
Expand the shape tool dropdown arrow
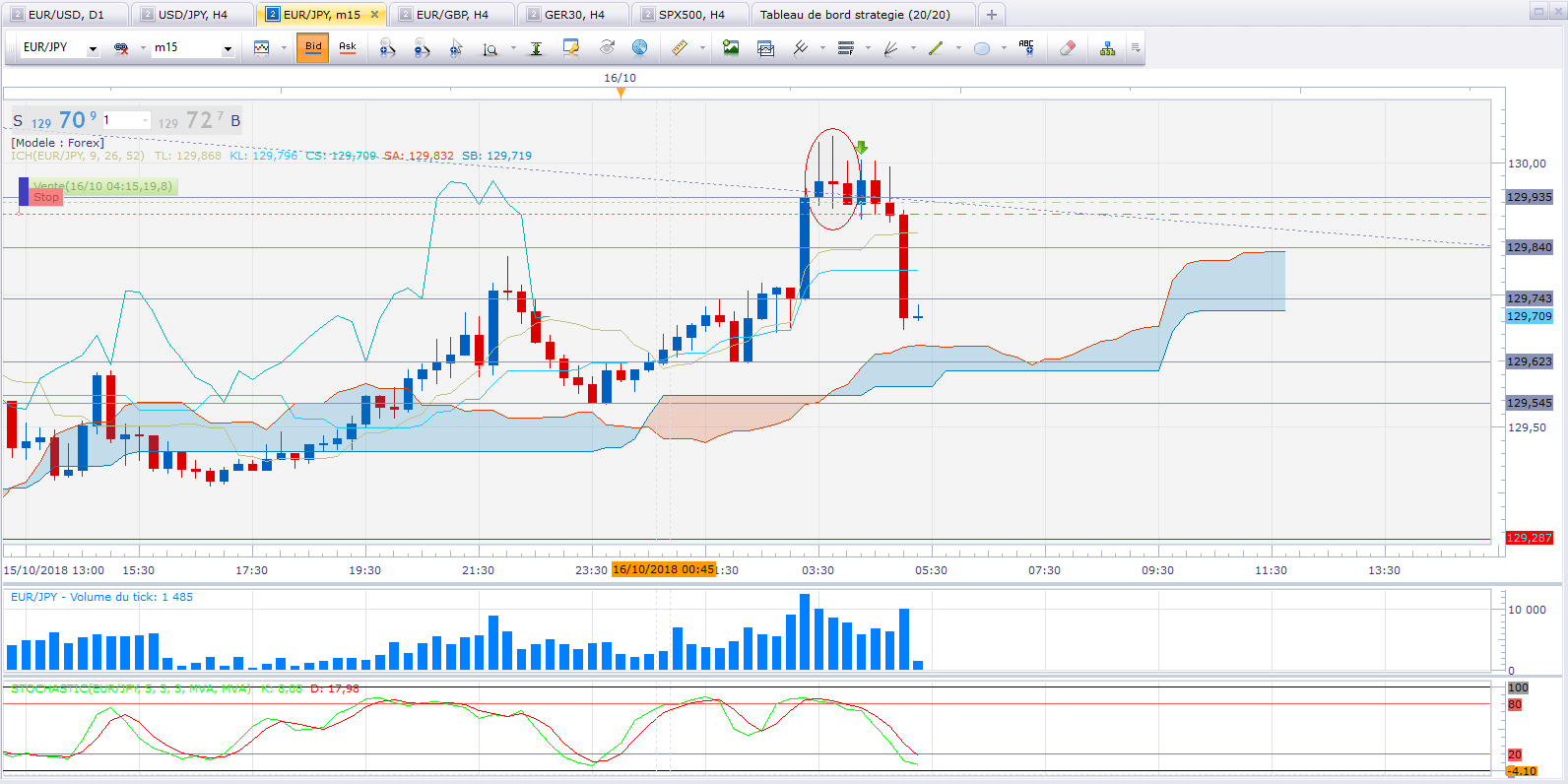[1004, 47]
